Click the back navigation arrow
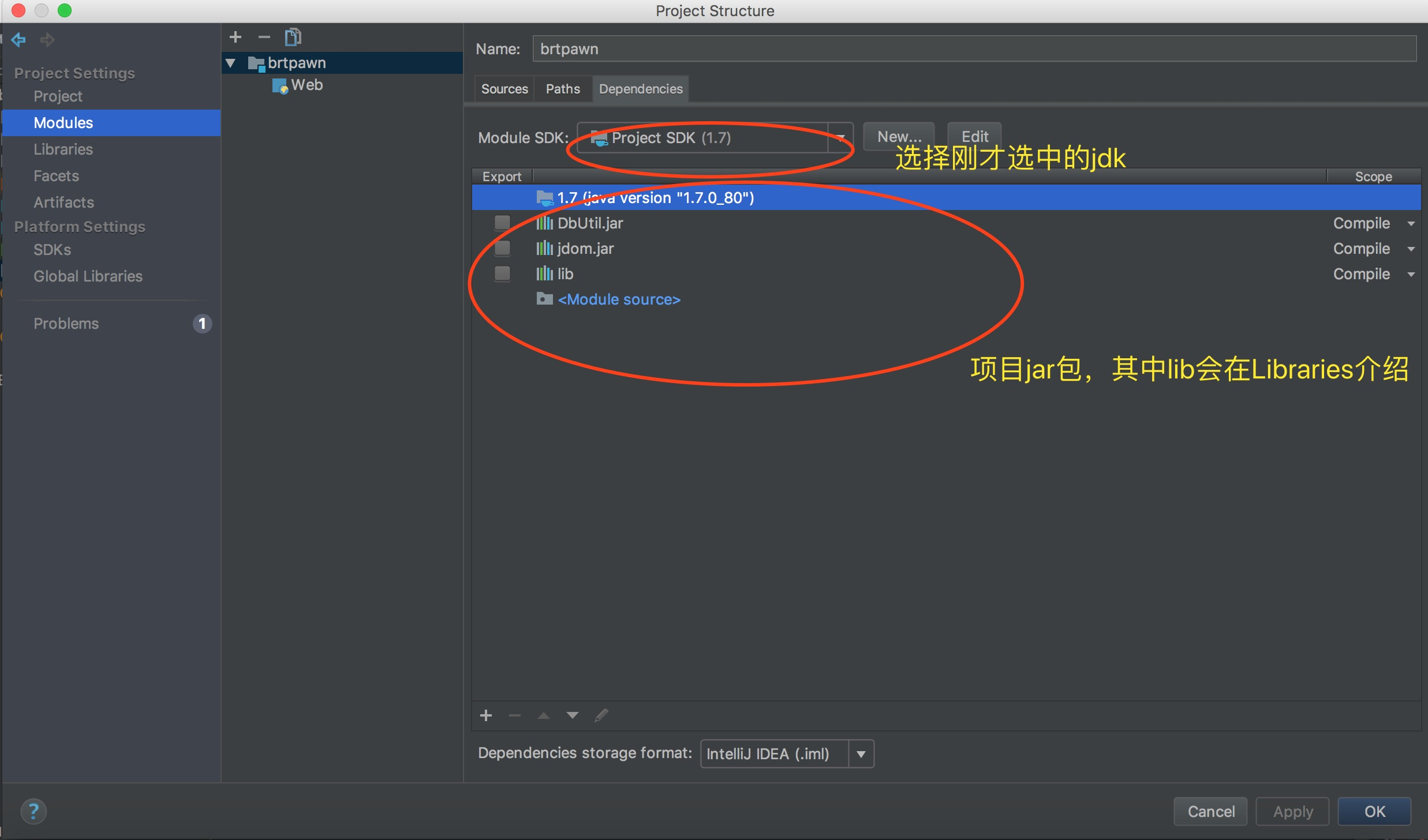The image size is (1428, 840). pos(18,39)
